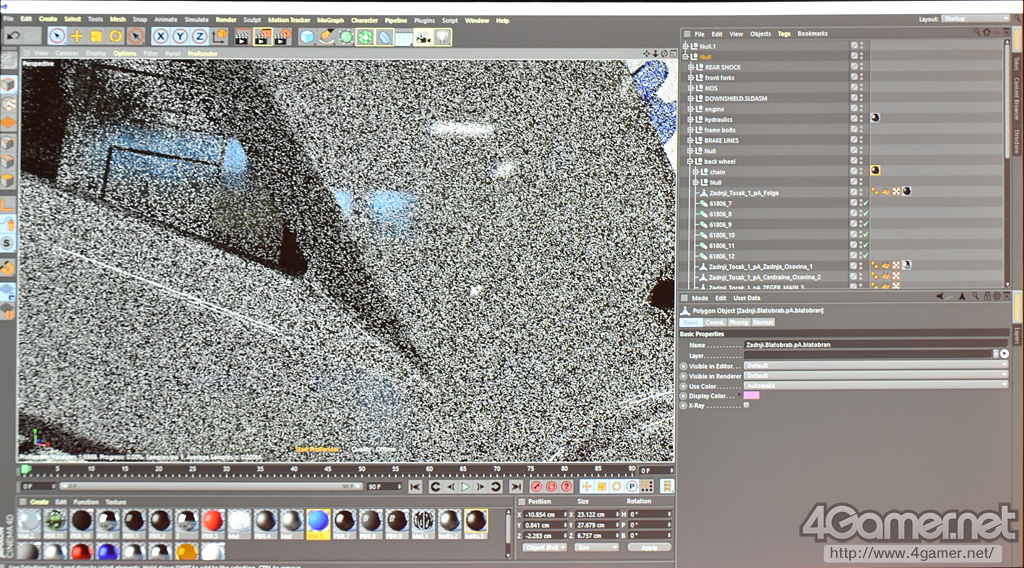Open the Tags menu in Object Manager
This screenshot has height=568, width=1024.
point(784,34)
